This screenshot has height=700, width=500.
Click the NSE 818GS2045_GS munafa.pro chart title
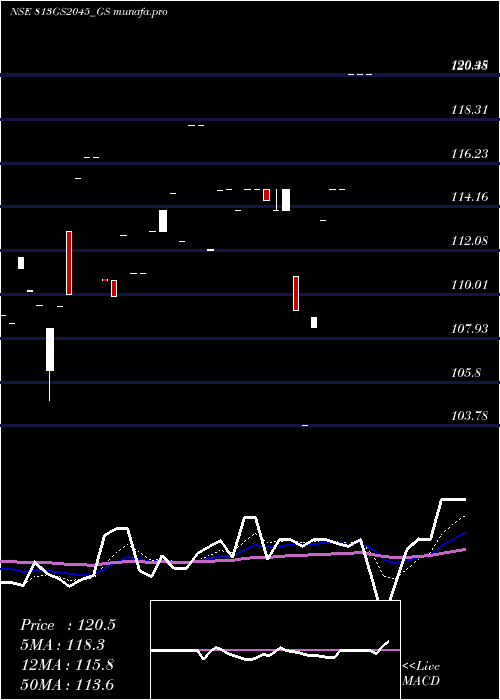(89, 12)
